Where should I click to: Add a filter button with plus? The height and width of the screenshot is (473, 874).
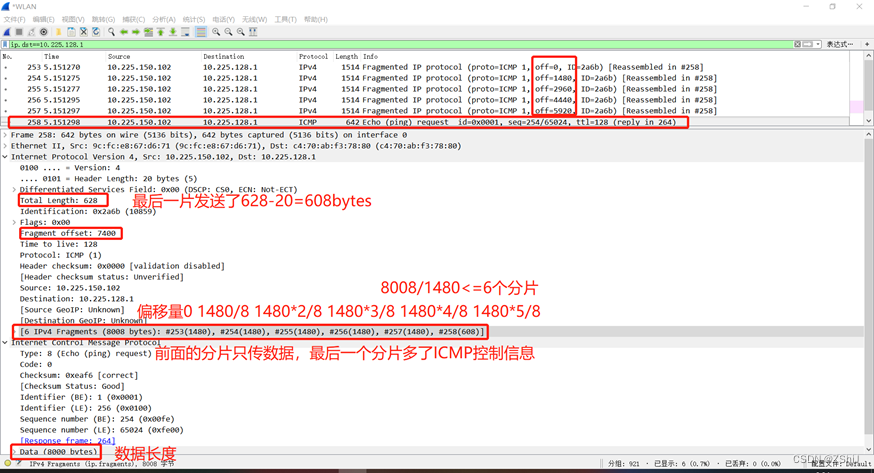click(x=867, y=44)
